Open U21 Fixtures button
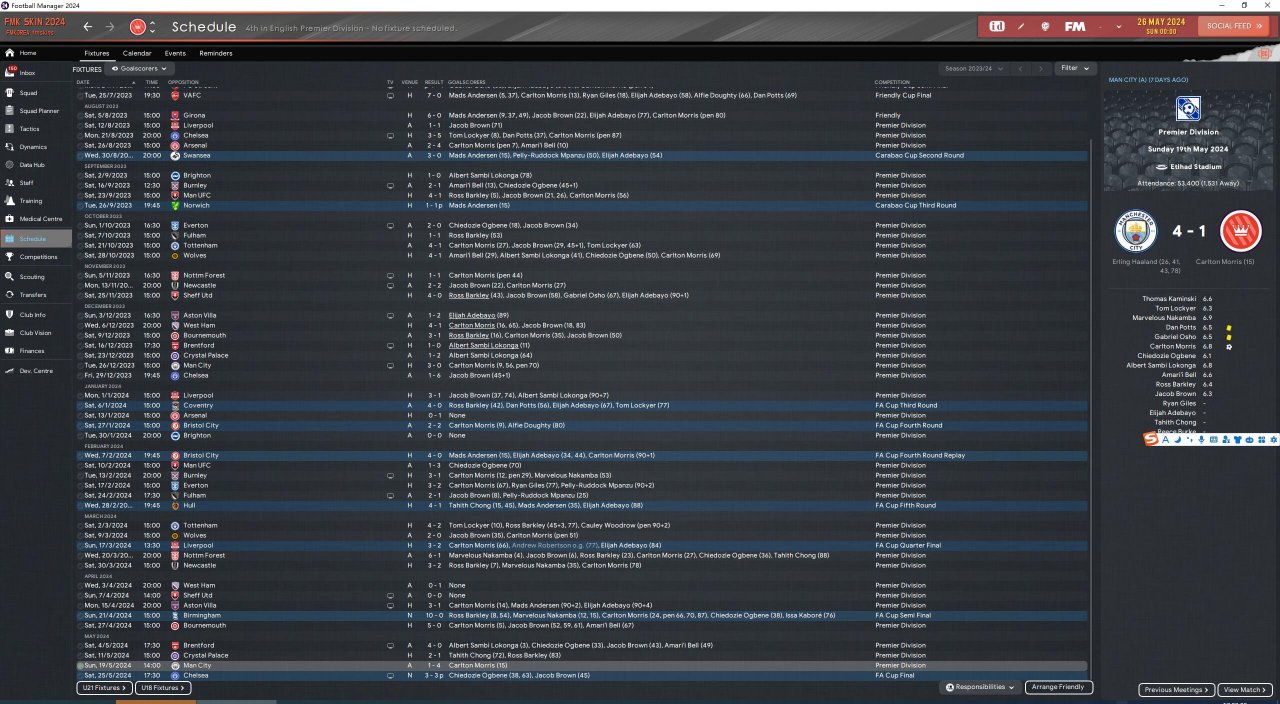 (x=104, y=688)
